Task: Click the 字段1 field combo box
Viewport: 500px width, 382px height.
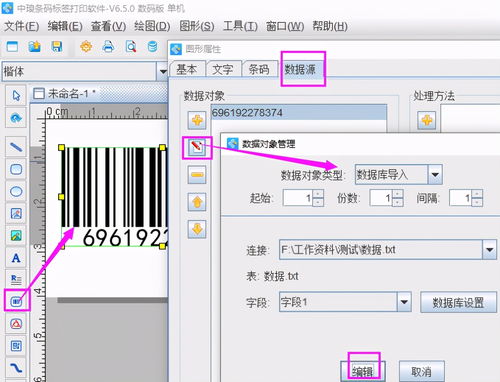Action: (x=345, y=302)
